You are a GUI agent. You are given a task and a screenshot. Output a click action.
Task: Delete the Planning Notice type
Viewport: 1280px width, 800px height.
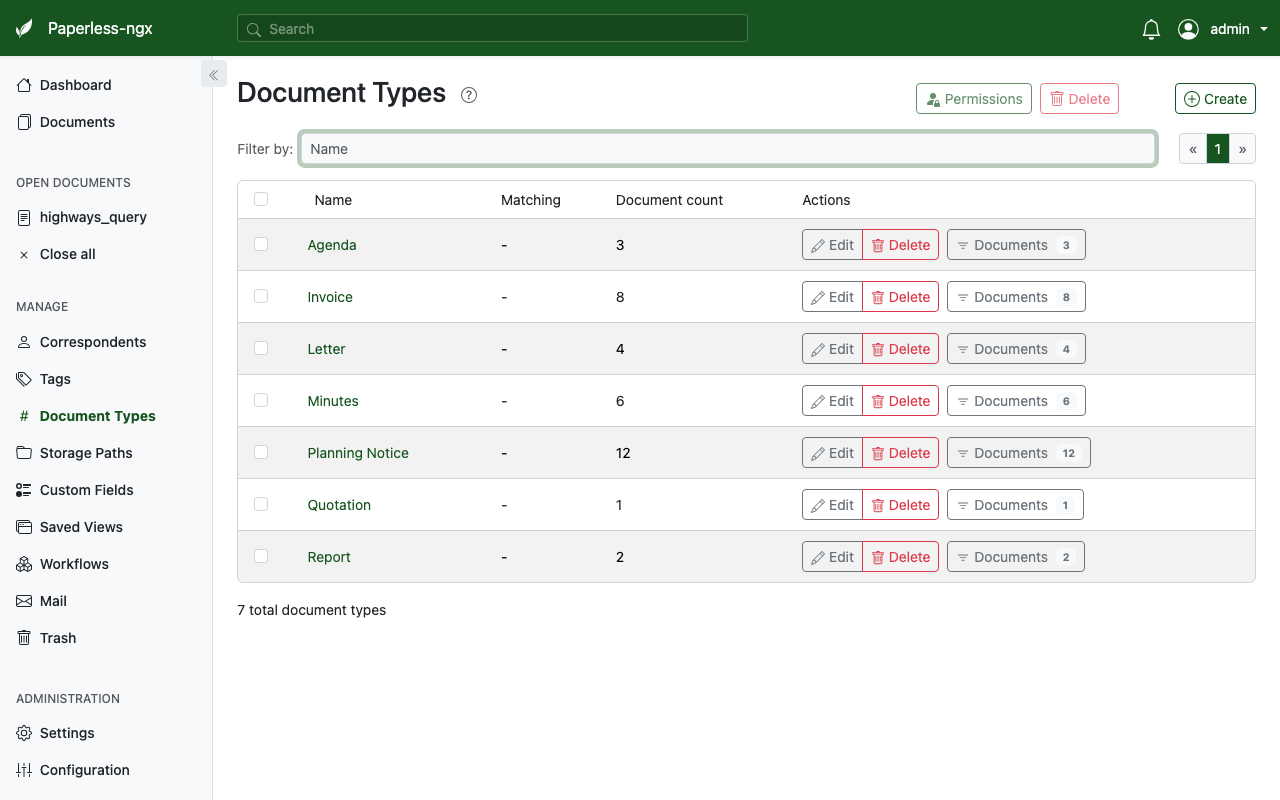[x=900, y=453]
